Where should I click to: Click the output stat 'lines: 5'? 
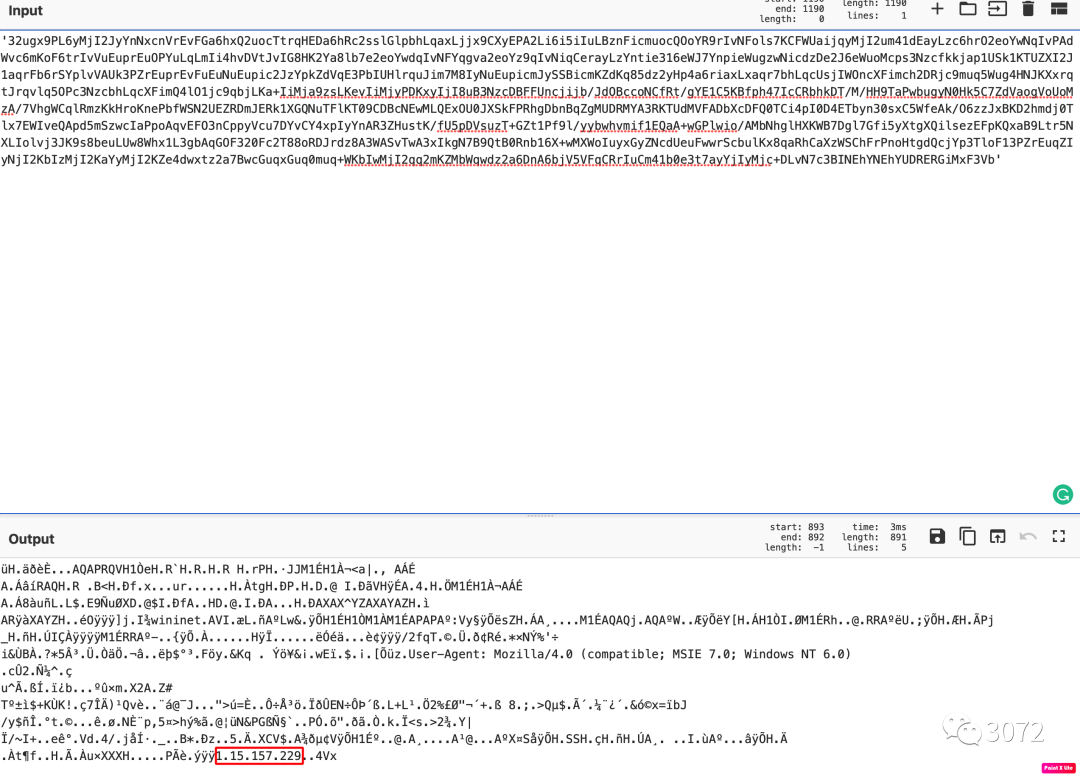click(x=877, y=548)
